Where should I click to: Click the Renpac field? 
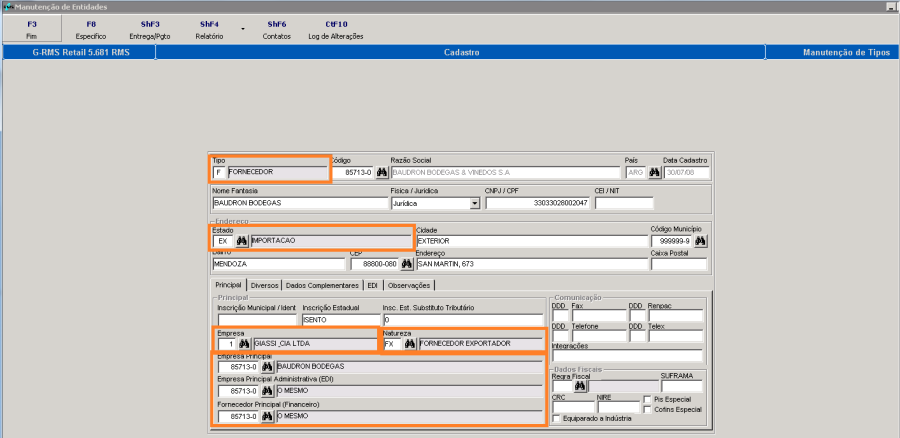coord(676,315)
